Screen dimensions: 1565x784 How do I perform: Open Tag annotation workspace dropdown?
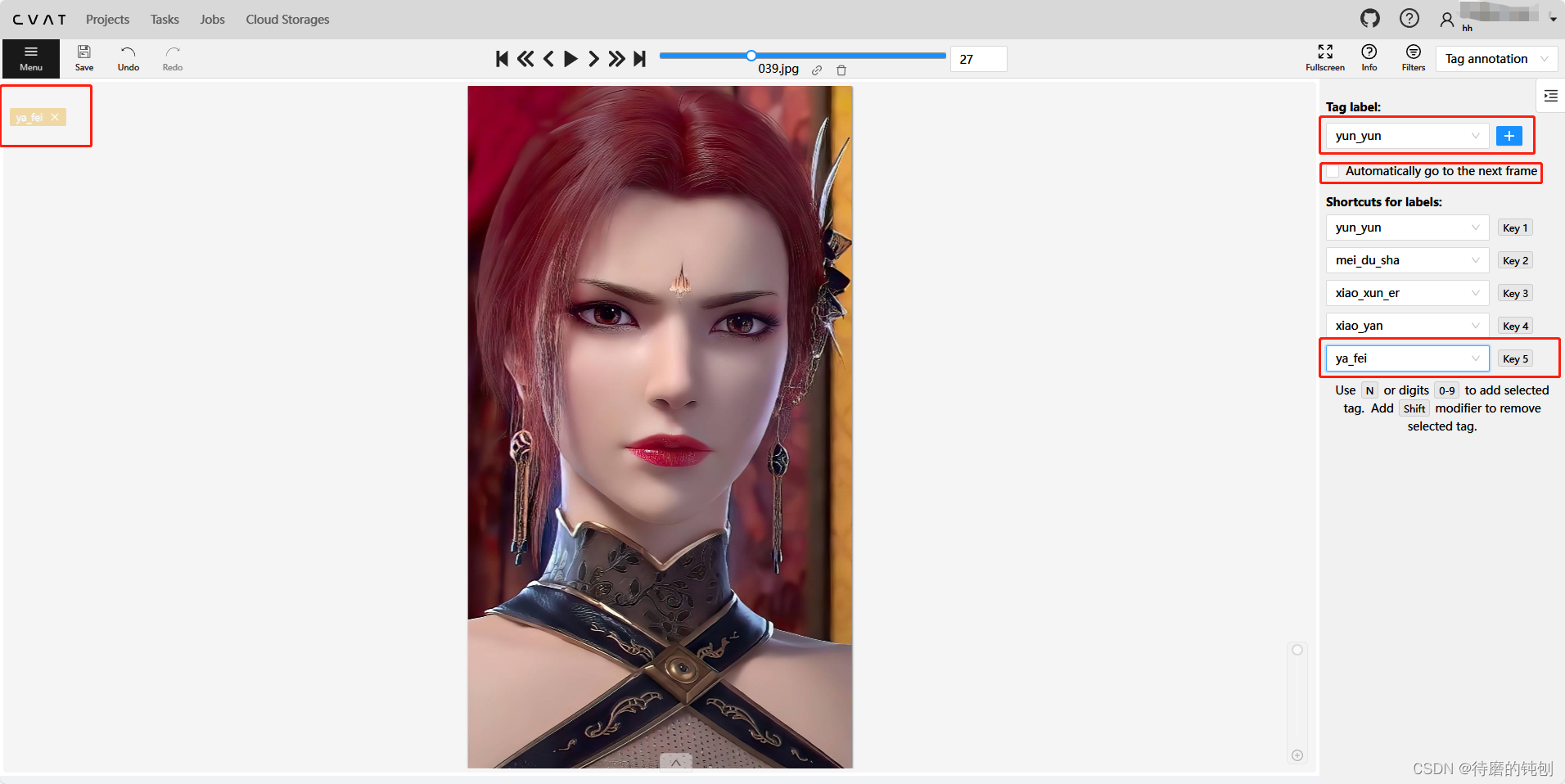point(1497,59)
